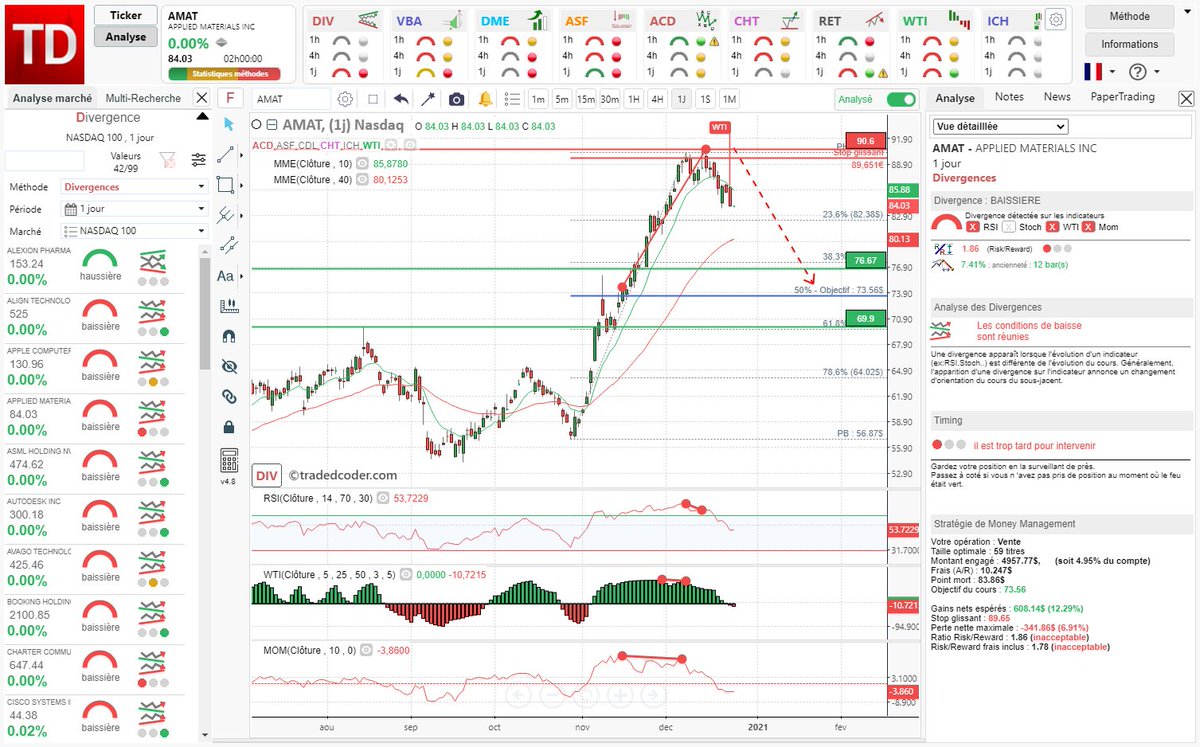Image resolution: width=1200 pixels, height=747 pixels.
Task: Open the help question mark icon
Action: coord(1137,72)
